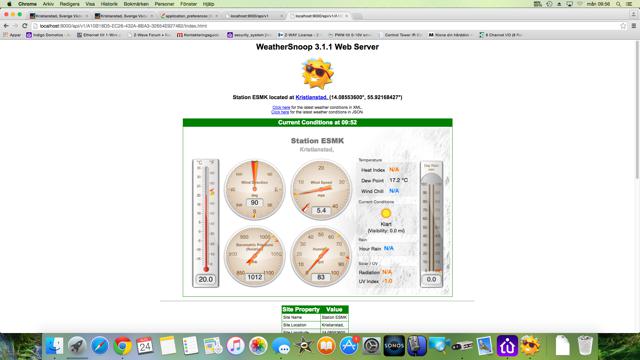Switch to first Kristianstad, Sverige tab
Image resolution: width=640 pixels, height=360 pixels.
(x=59, y=16)
